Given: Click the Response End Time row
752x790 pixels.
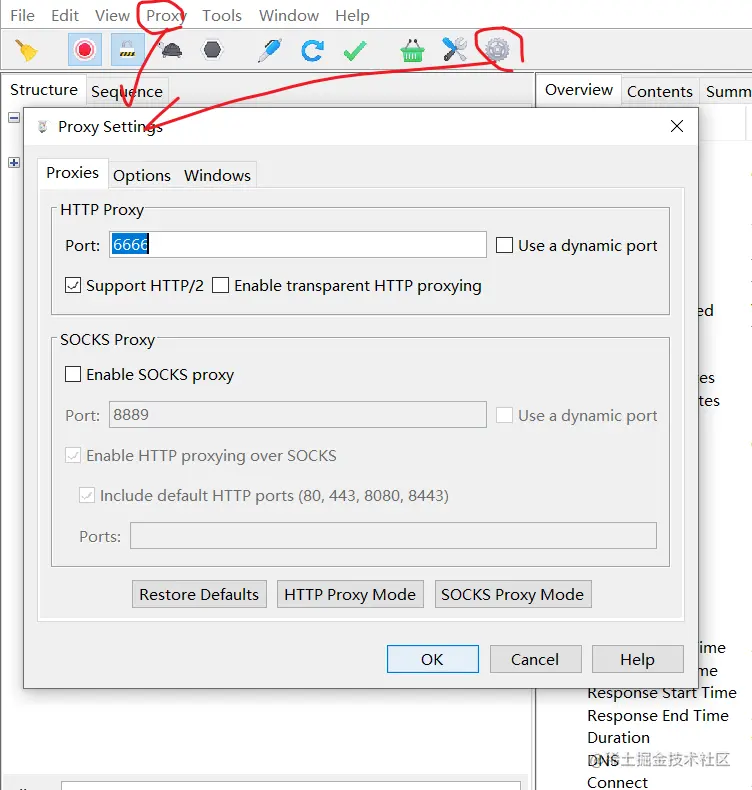Looking at the screenshot, I should [x=658, y=715].
